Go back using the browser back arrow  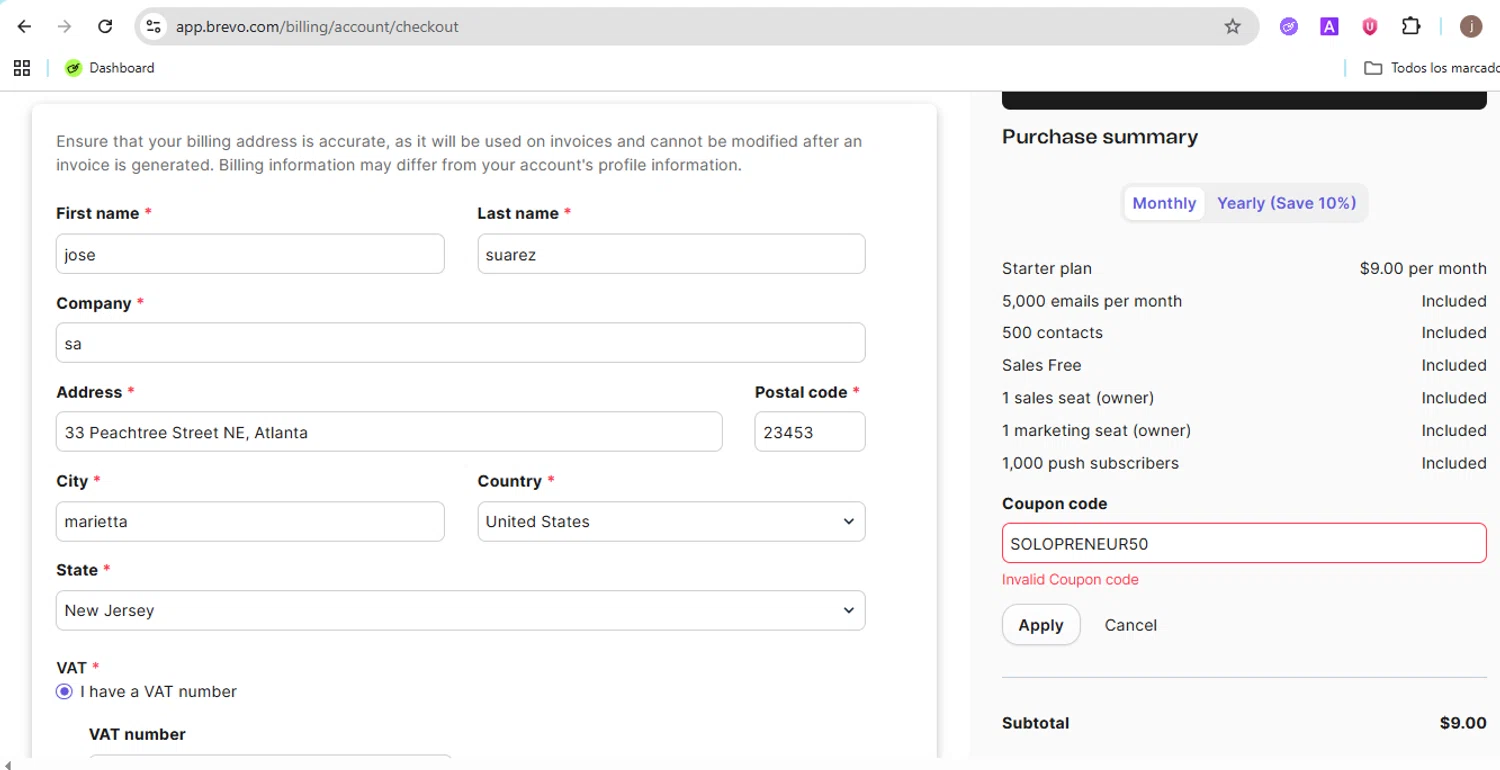click(25, 27)
